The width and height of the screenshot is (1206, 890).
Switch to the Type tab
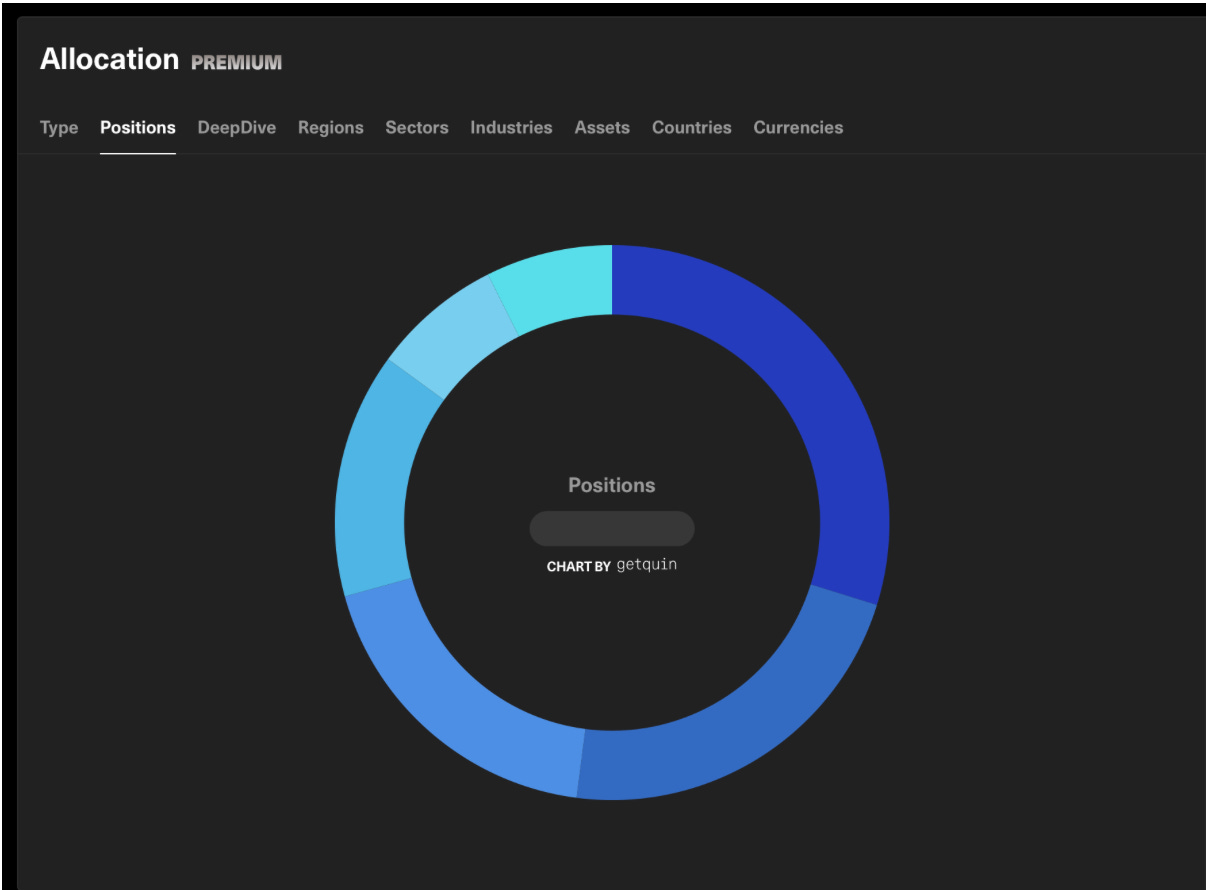click(x=59, y=128)
